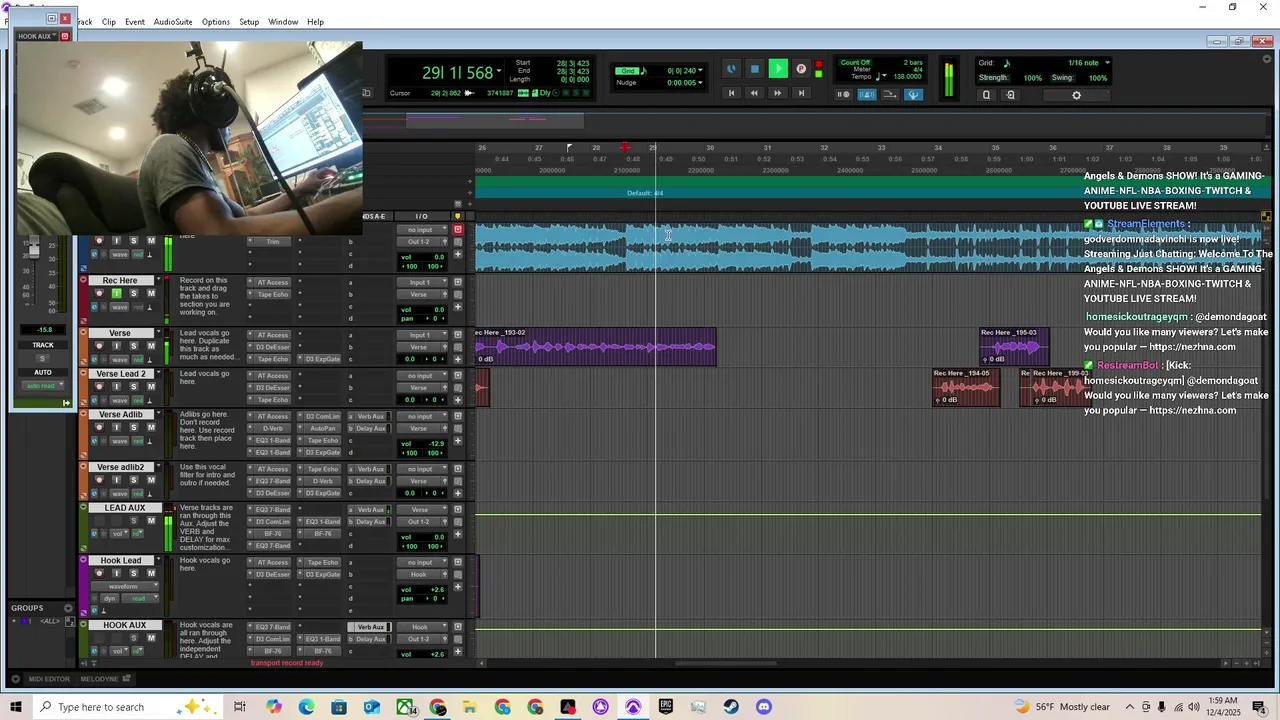The image size is (1280, 720).
Task: Open the LEAD AUX Out 1-2 output selector
Action: click(x=420, y=522)
